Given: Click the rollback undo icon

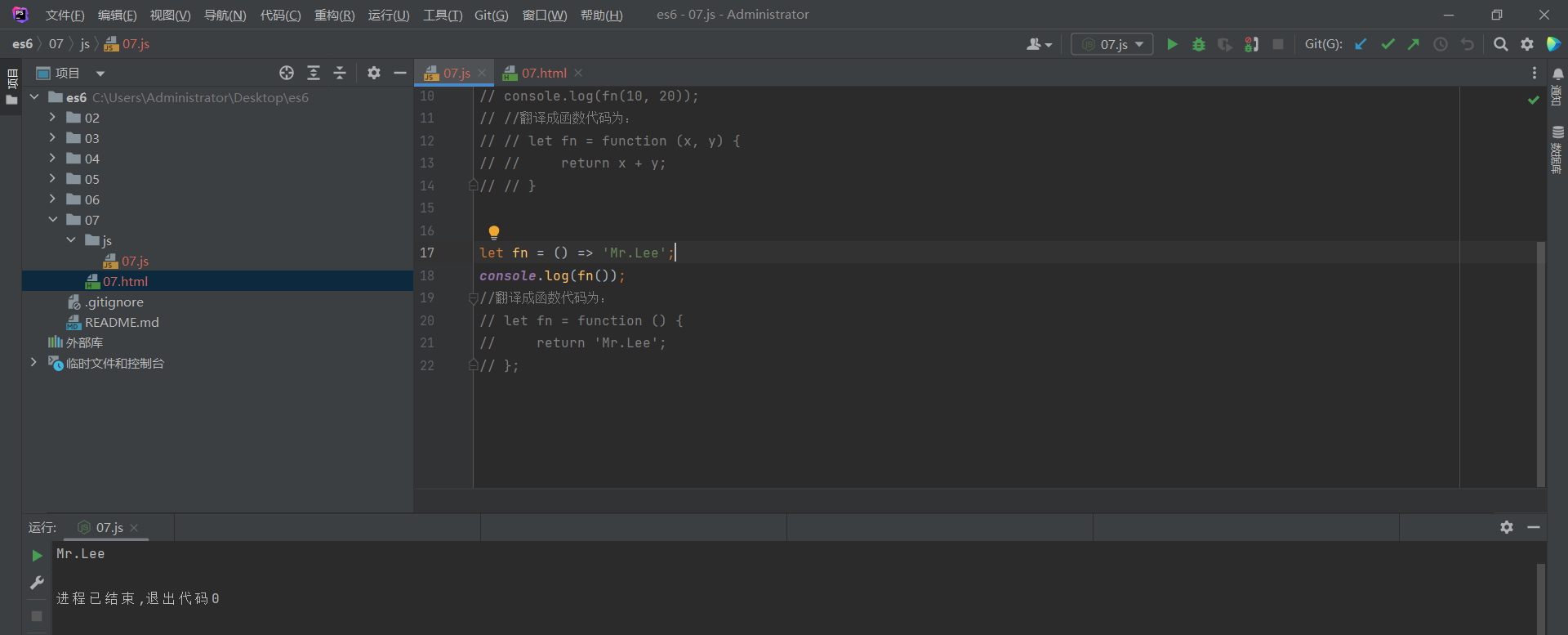Looking at the screenshot, I should 1468,44.
